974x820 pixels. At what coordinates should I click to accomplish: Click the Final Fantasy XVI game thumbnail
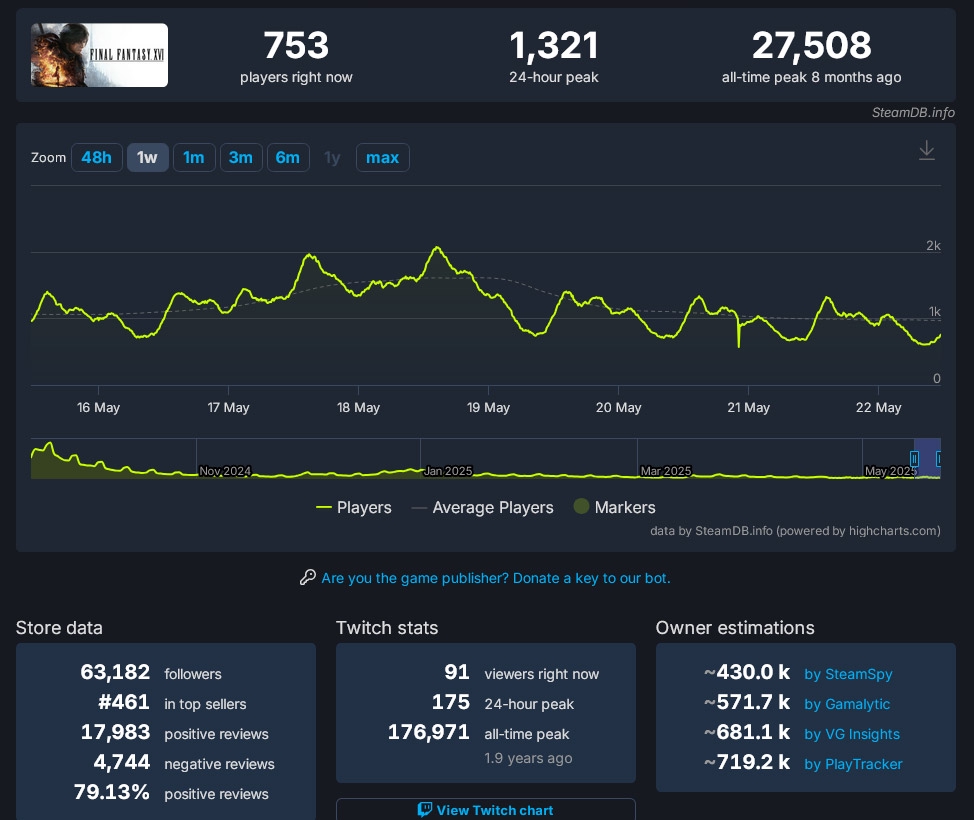(99, 55)
